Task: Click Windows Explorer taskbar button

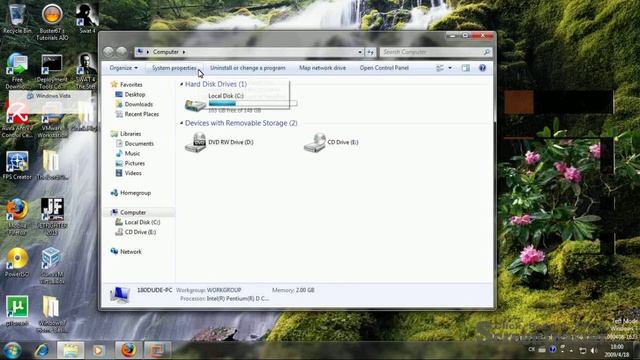Action: 71,350
